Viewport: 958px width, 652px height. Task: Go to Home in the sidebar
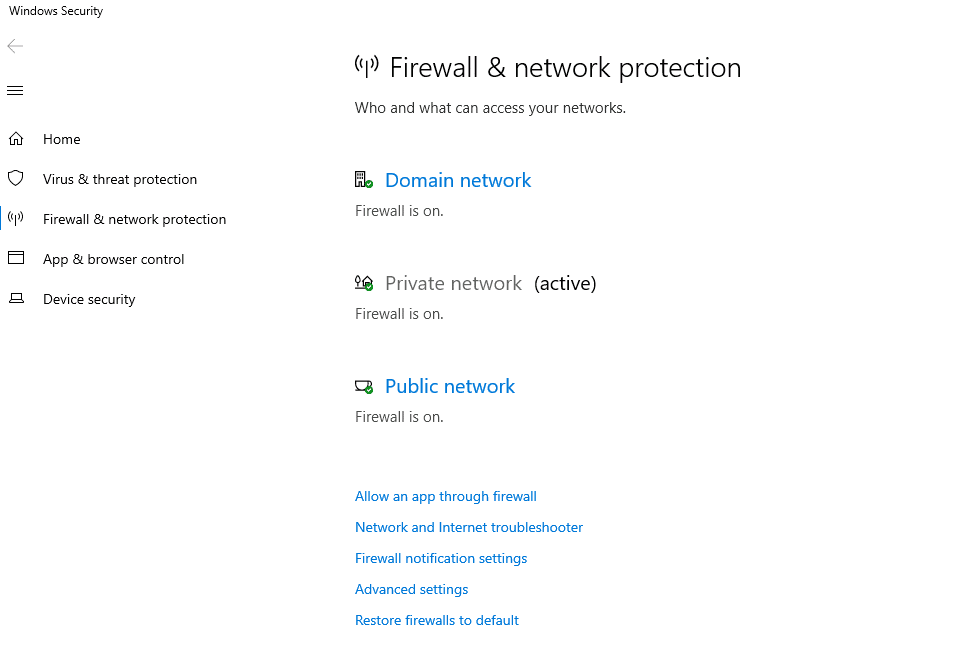[62, 139]
